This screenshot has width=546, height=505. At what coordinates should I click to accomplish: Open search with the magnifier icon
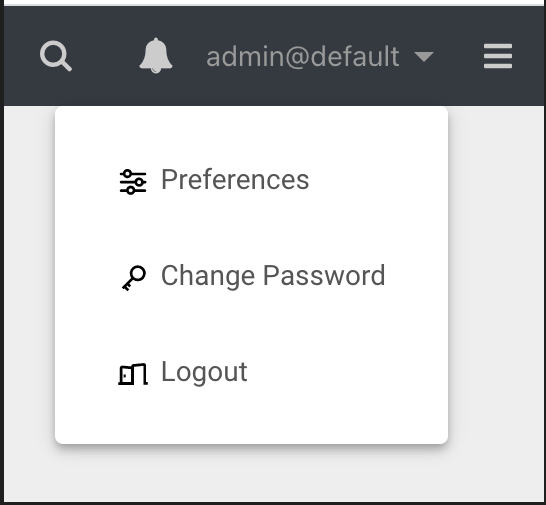click(56, 56)
